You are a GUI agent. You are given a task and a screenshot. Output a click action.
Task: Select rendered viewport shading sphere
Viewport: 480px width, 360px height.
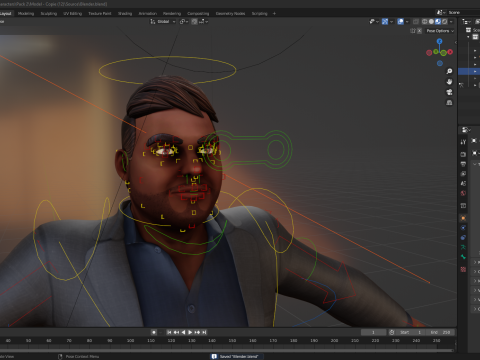click(444, 21)
